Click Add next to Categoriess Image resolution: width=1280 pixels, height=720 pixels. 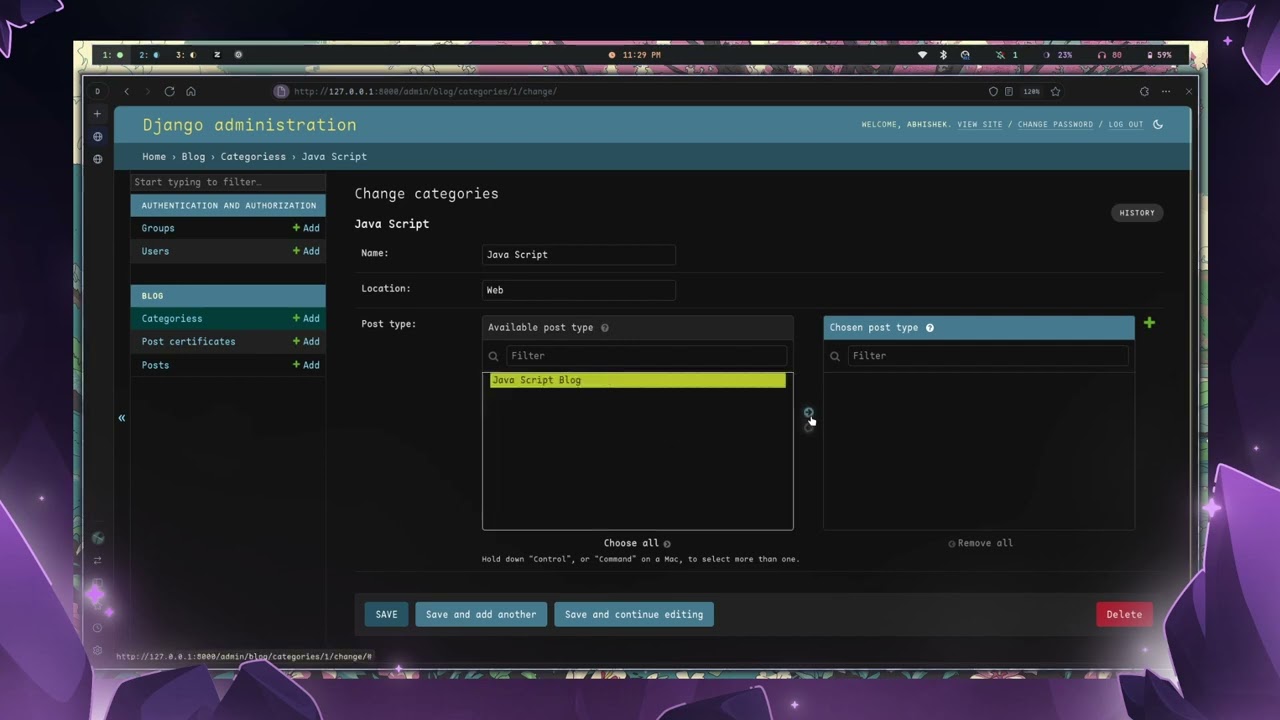(x=306, y=319)
